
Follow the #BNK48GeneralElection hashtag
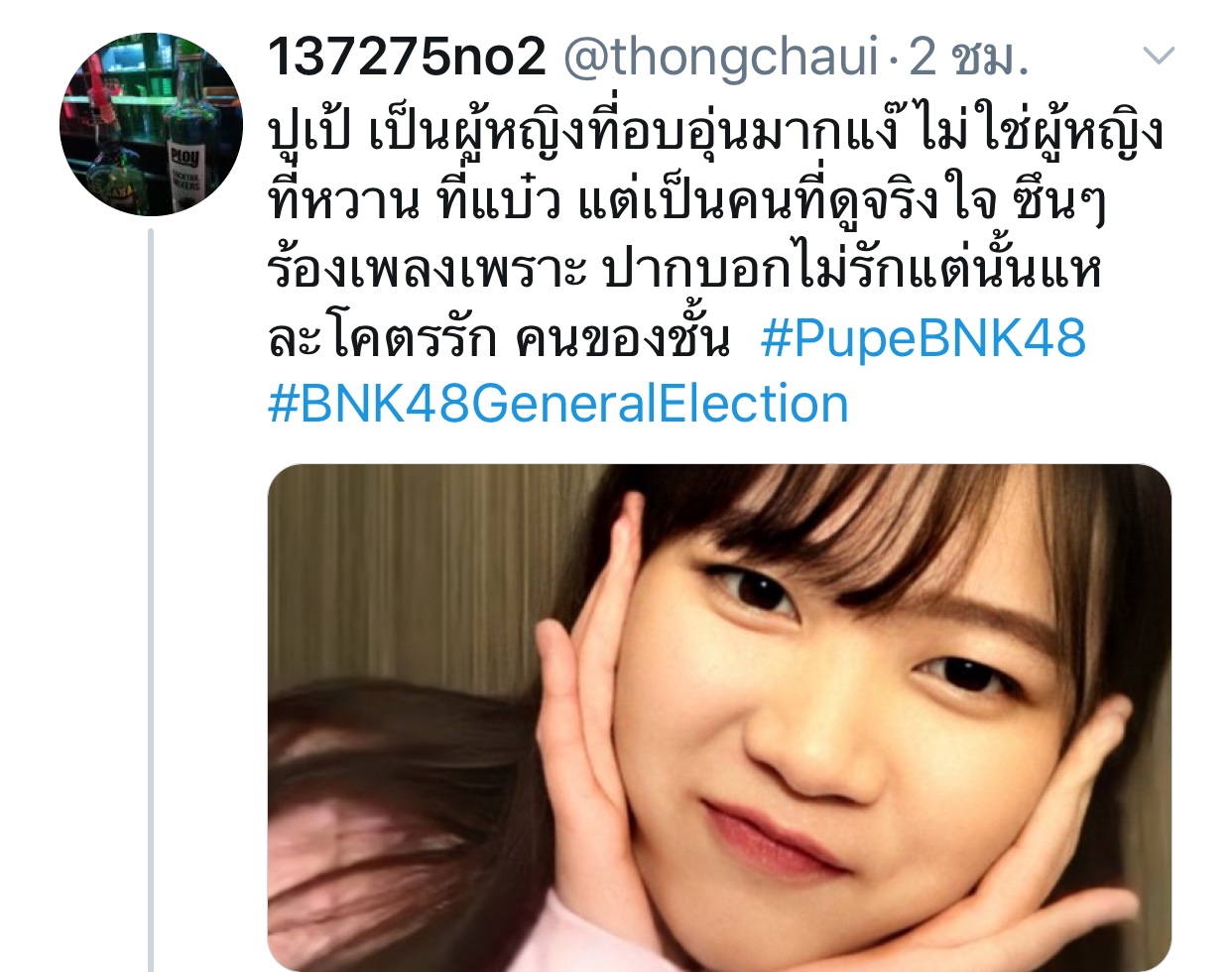click(x=558, y=404)
